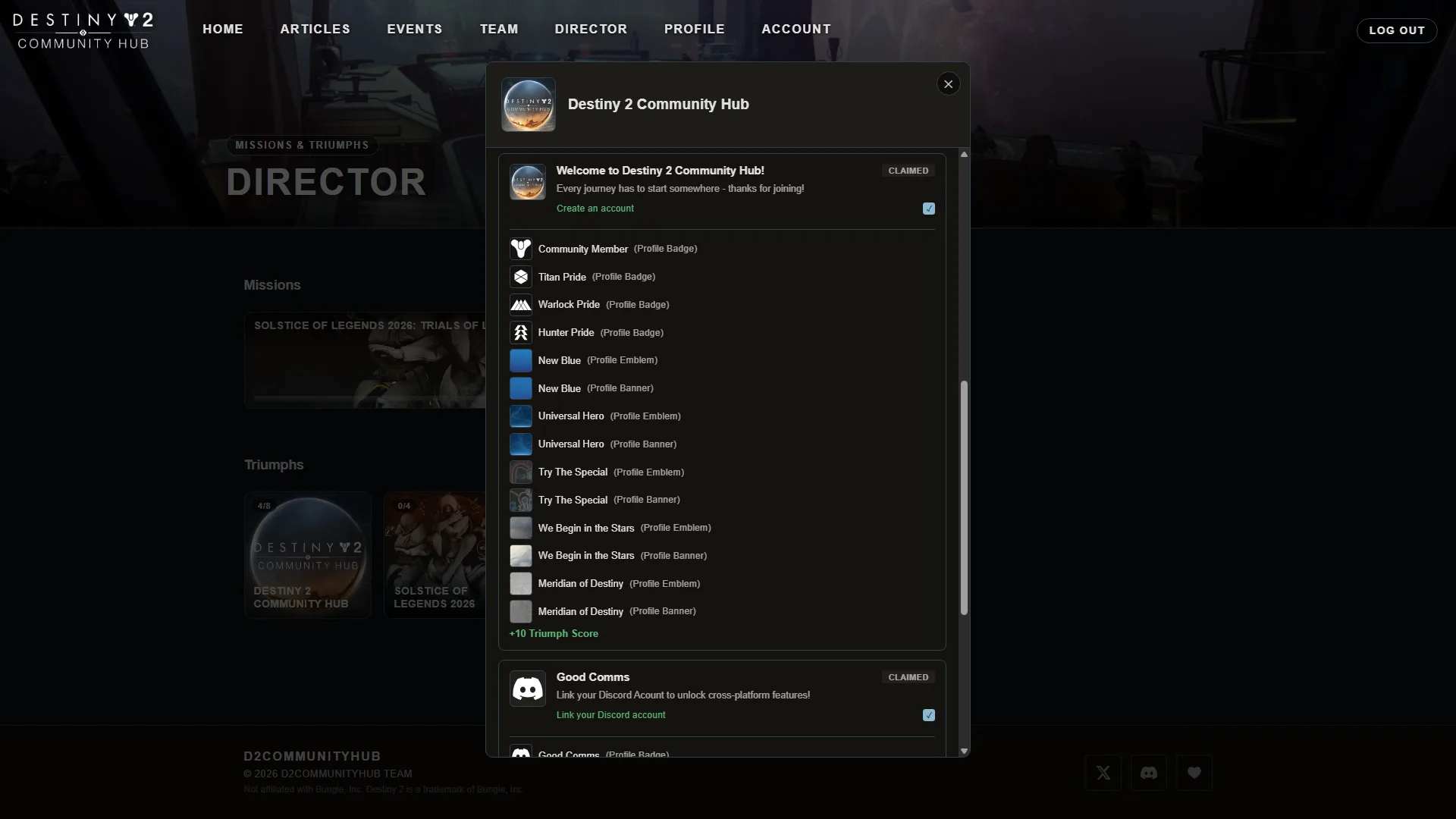Click the Welcome to Destiny 2 Community Hub! title
The width and height of the screenshot is (1456, 819).
[x=661, y=171]
